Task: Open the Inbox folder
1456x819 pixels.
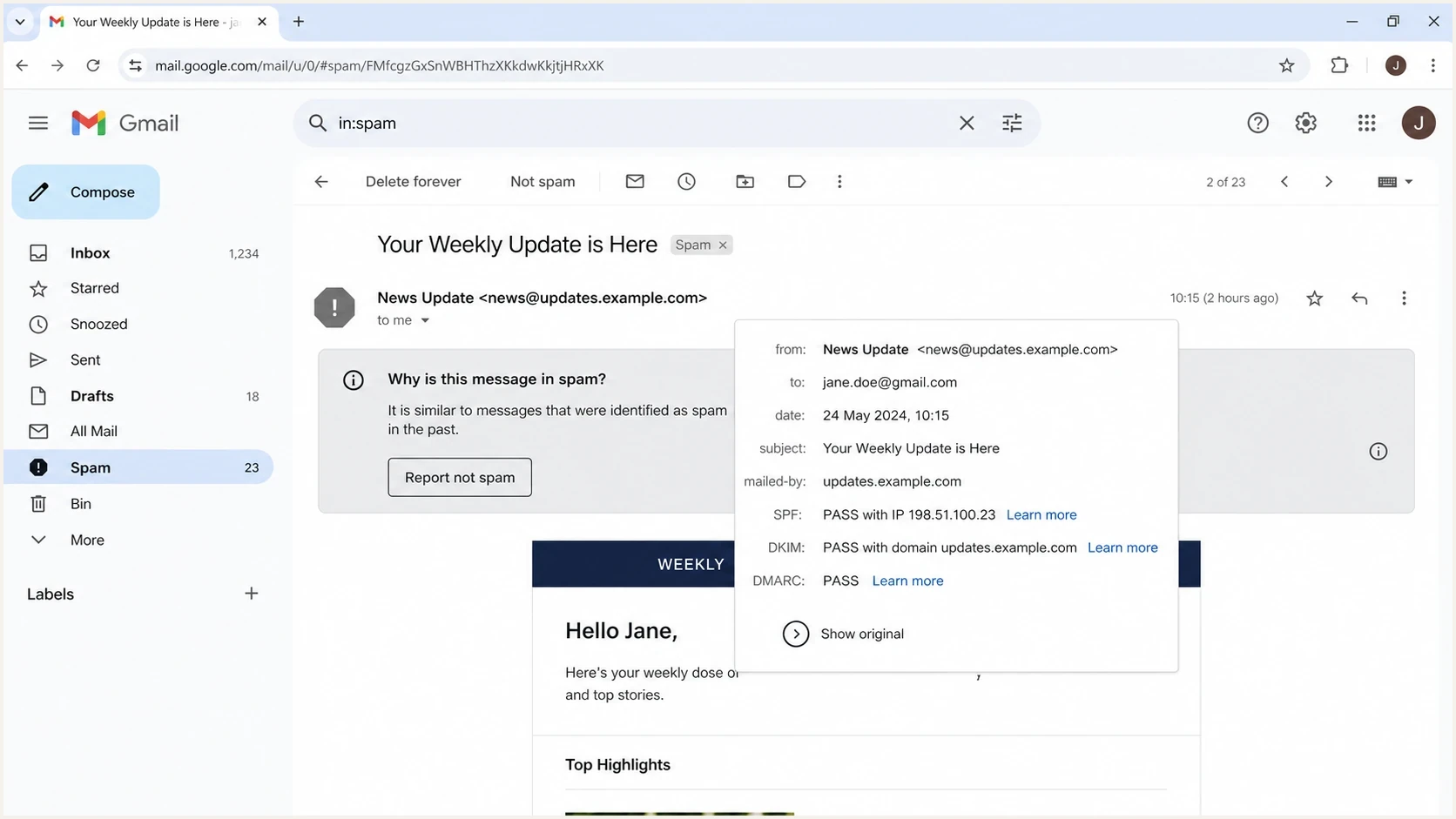Action: (138, 253)
